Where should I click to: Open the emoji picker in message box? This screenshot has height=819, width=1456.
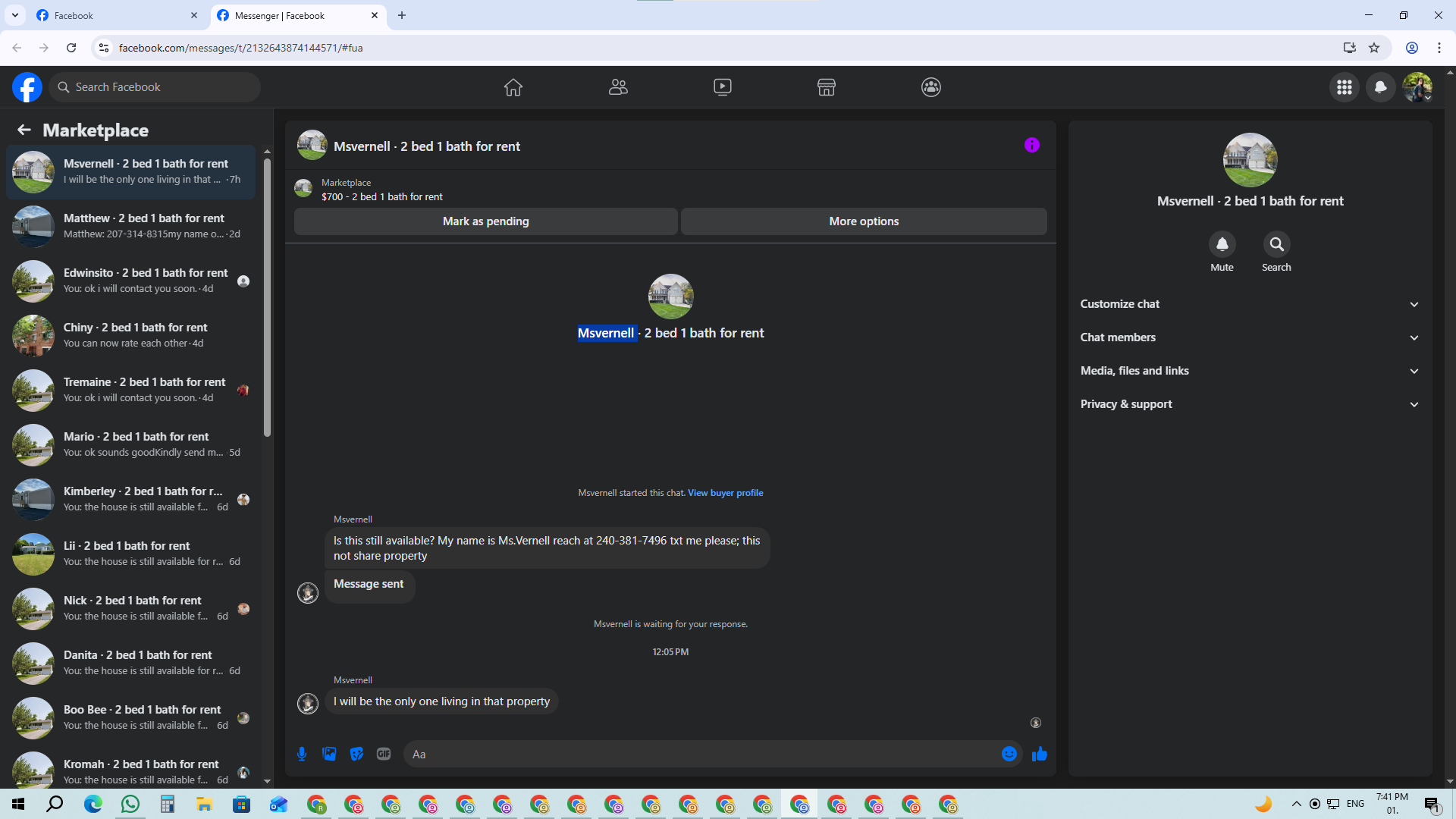pyautogui.click(x=1009, y=754)
